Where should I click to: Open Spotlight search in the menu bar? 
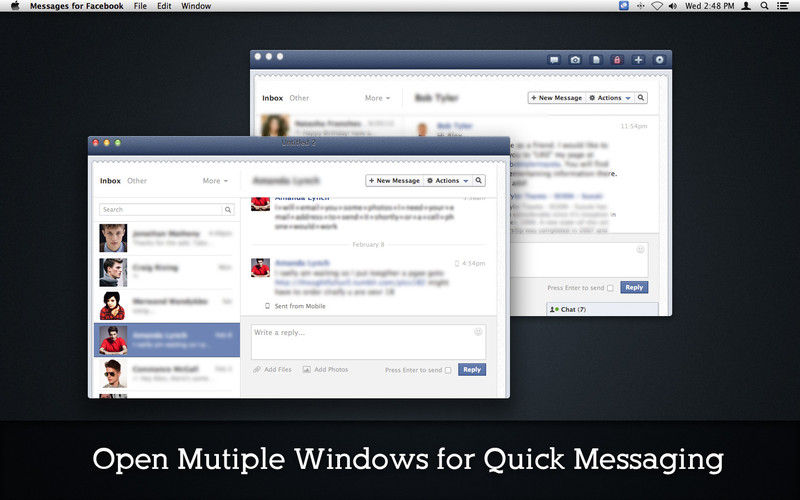point(764,6)
